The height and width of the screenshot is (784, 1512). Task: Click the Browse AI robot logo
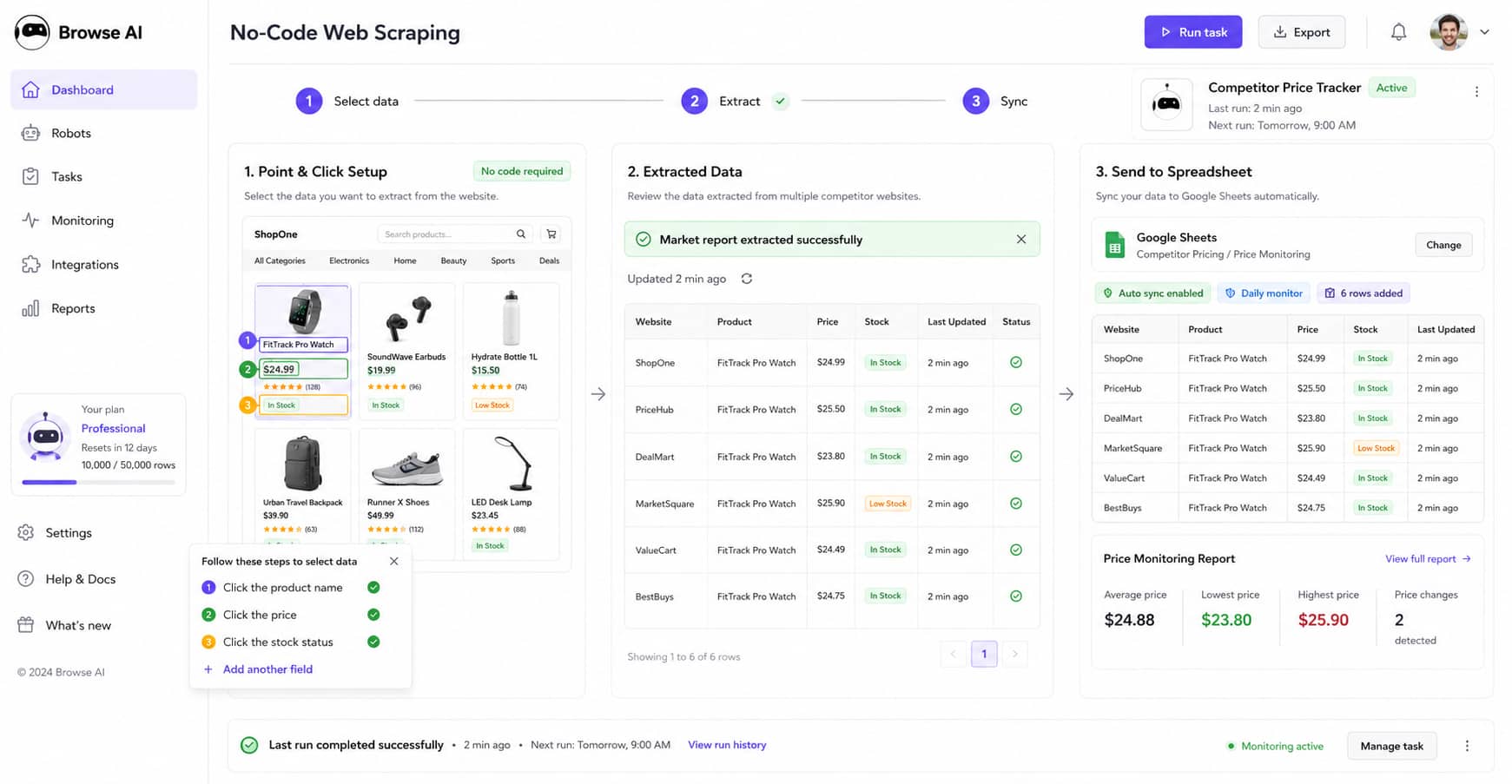(x=32, y=32)
